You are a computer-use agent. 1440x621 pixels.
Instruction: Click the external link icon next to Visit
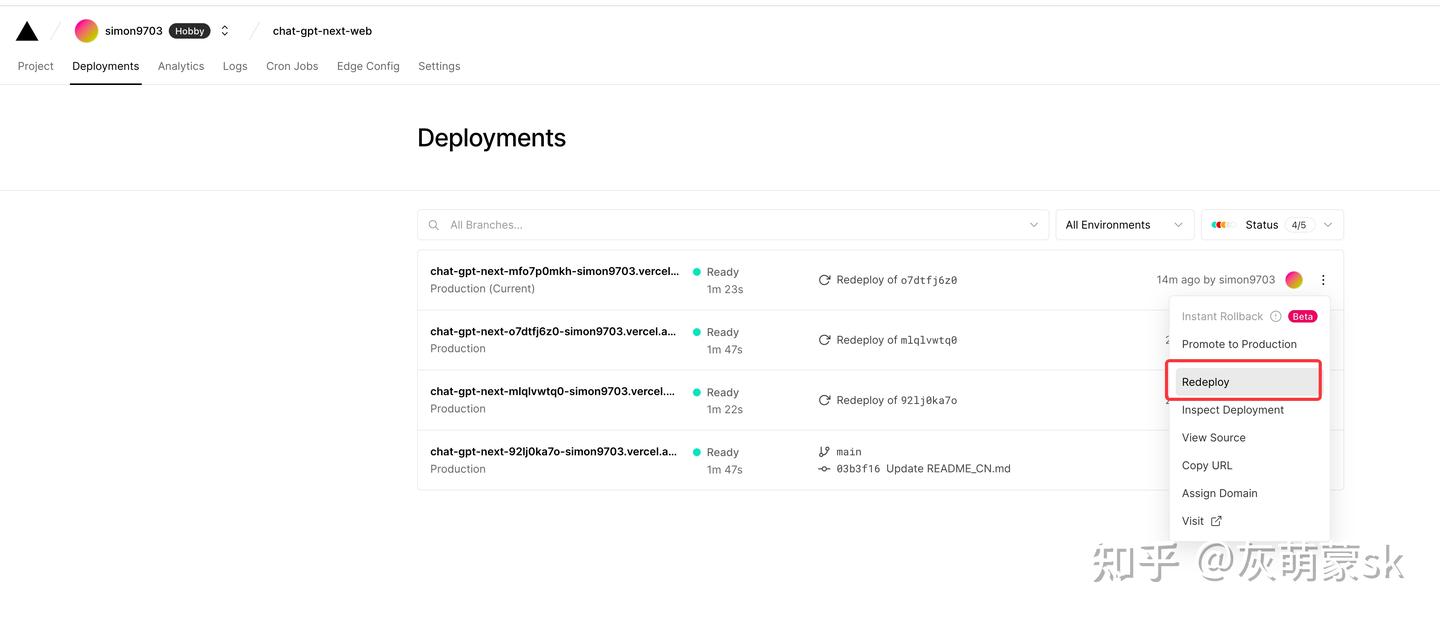(1216, 521)
